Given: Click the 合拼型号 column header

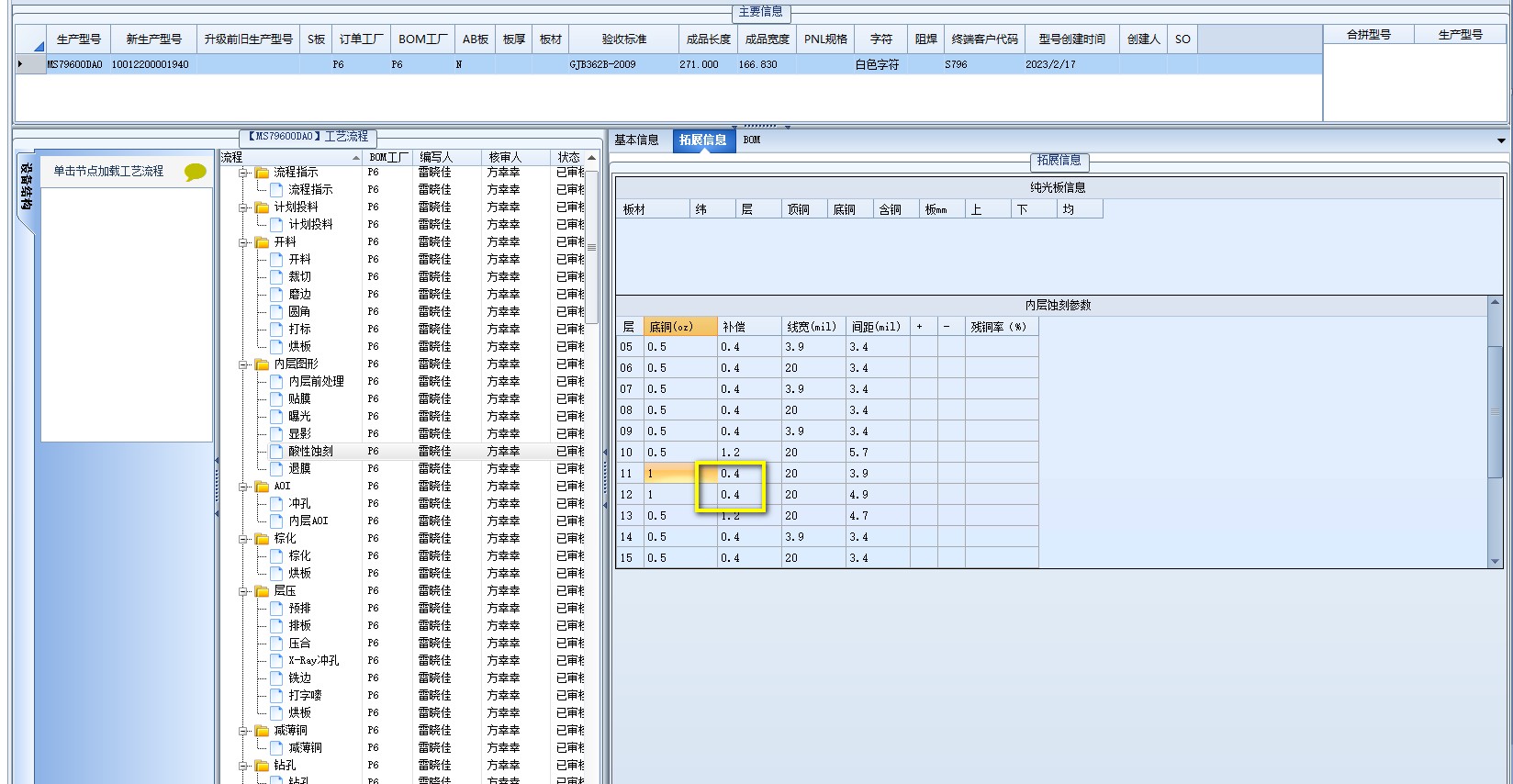Looking at the screenshot, I should 1368,34.
